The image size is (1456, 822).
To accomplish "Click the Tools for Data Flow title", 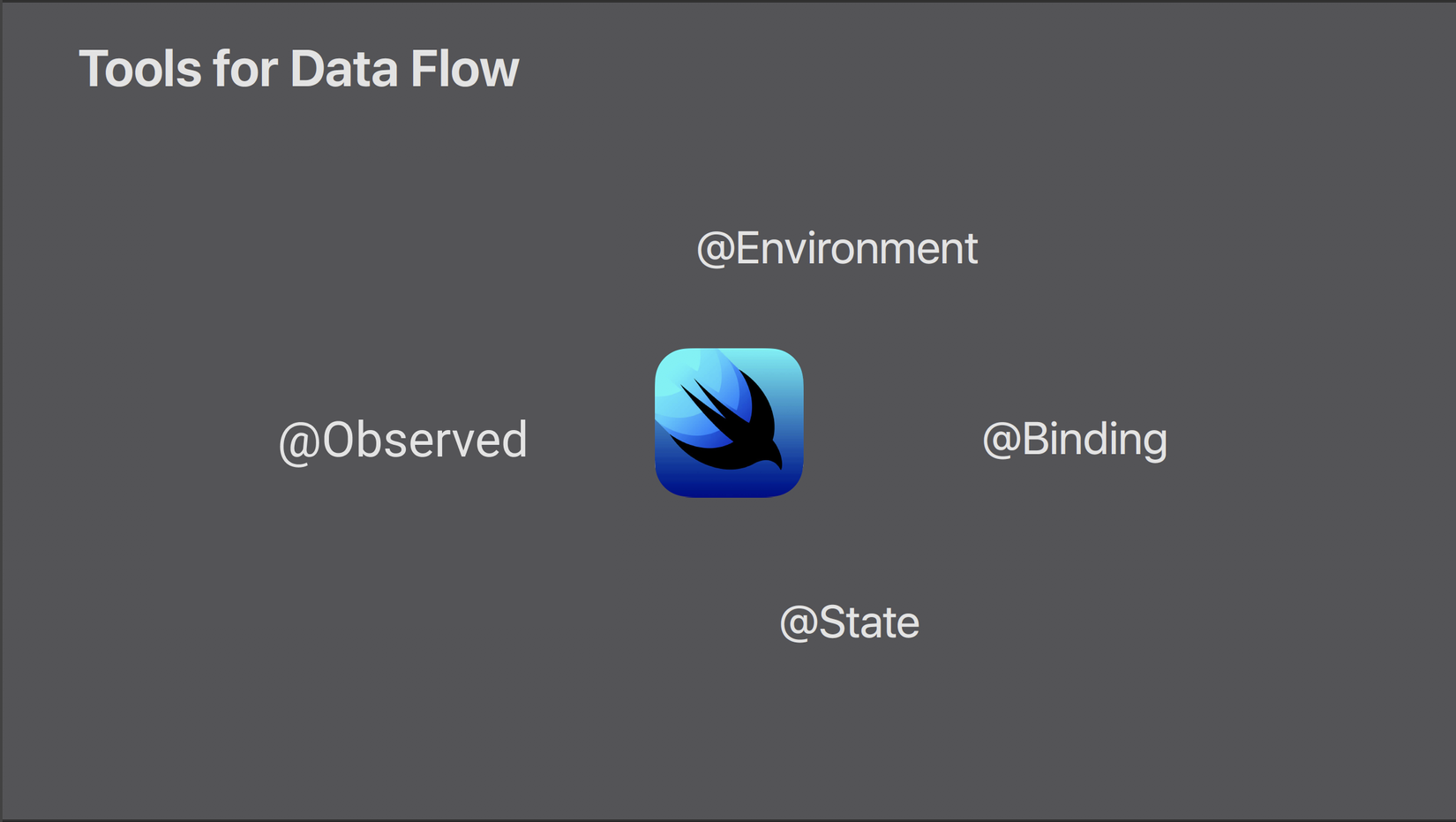I will 298,69.
